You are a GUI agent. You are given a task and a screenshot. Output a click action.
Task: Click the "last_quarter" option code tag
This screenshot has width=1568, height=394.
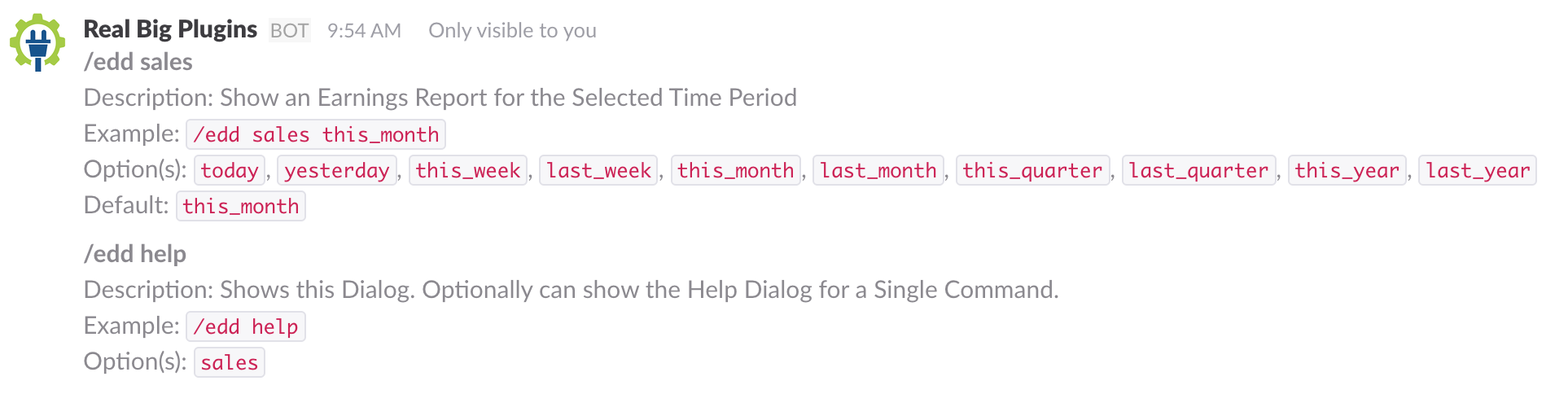[1198, 170]
